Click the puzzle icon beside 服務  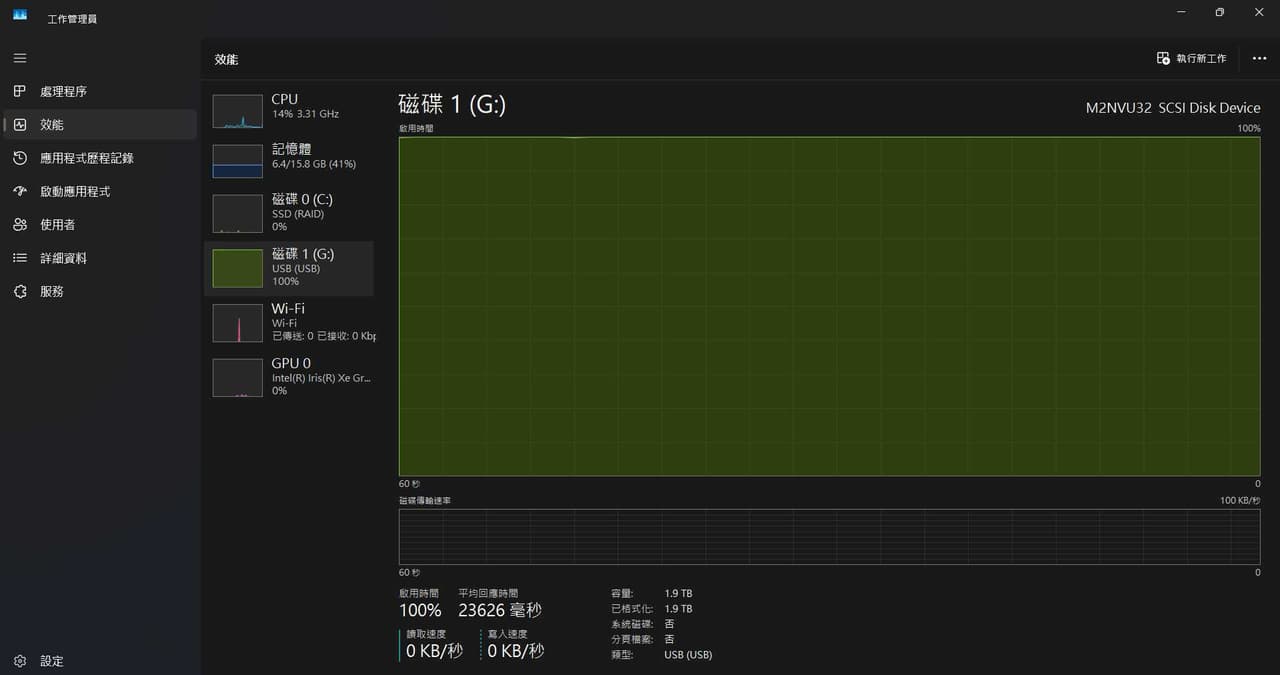[x=20, y=291]
